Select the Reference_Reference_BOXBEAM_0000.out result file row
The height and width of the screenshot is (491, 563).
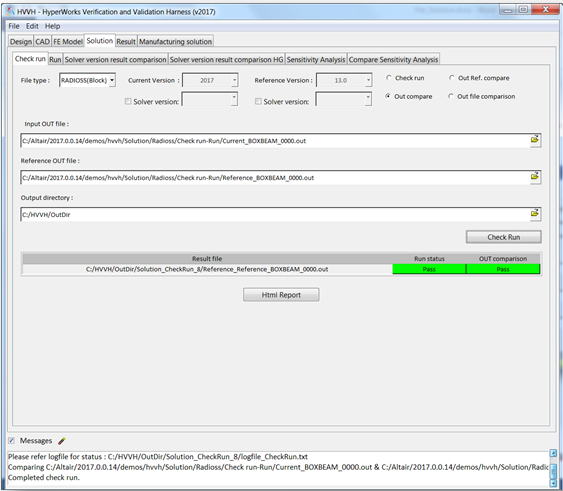(207, 269)
